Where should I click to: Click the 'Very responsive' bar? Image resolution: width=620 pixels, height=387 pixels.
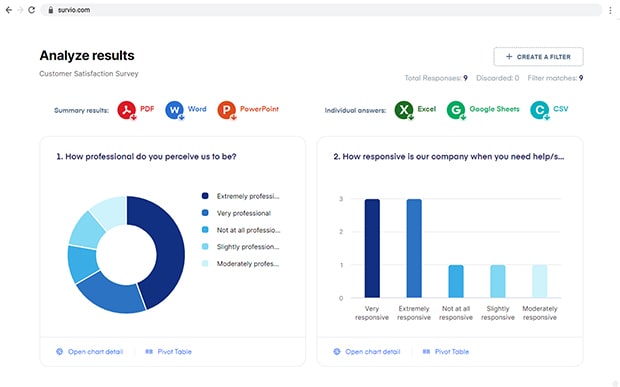[372, 248]
